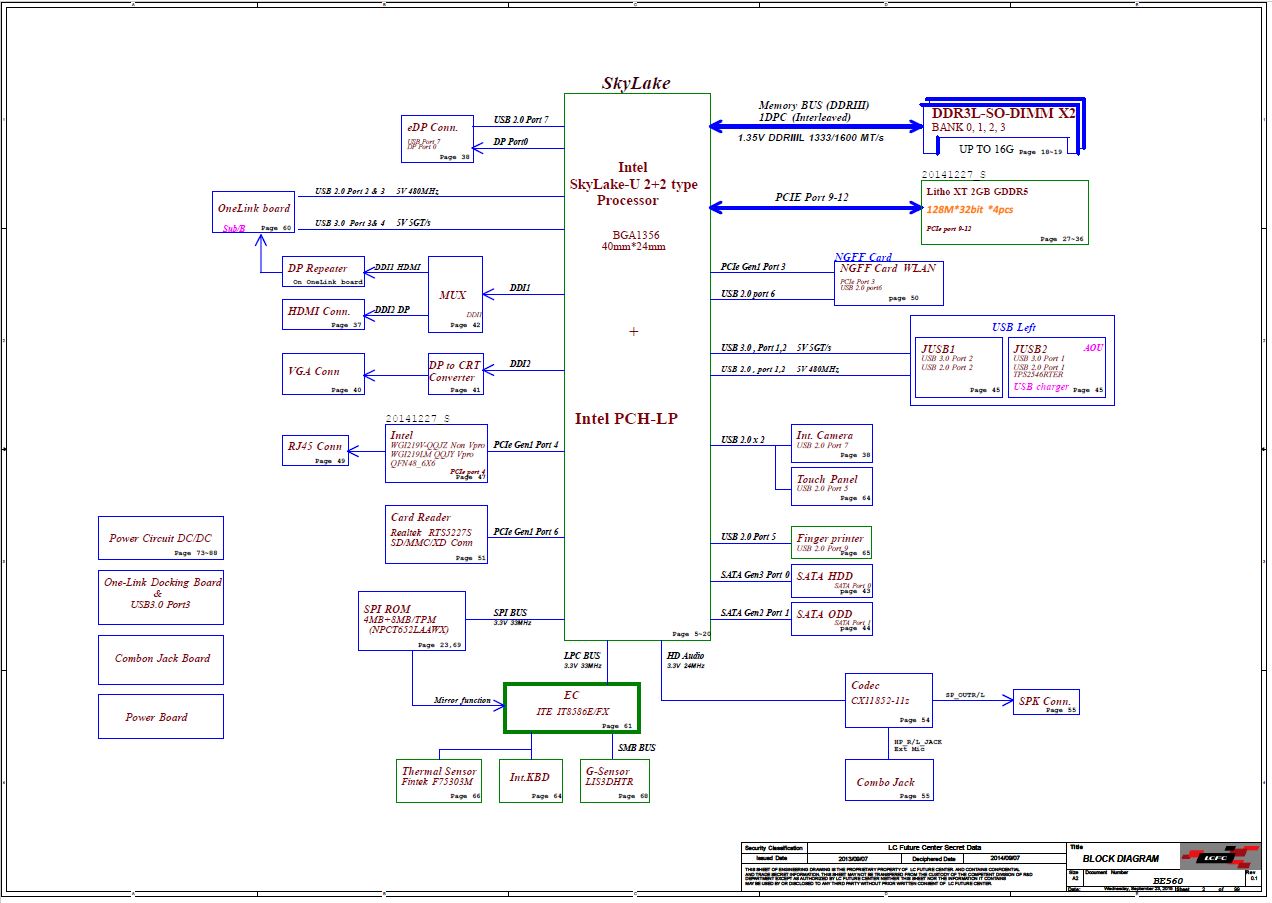Select the "USB Left" group heading
1272x903 pixels.
pyautogui.click(x=1013, y=327)
